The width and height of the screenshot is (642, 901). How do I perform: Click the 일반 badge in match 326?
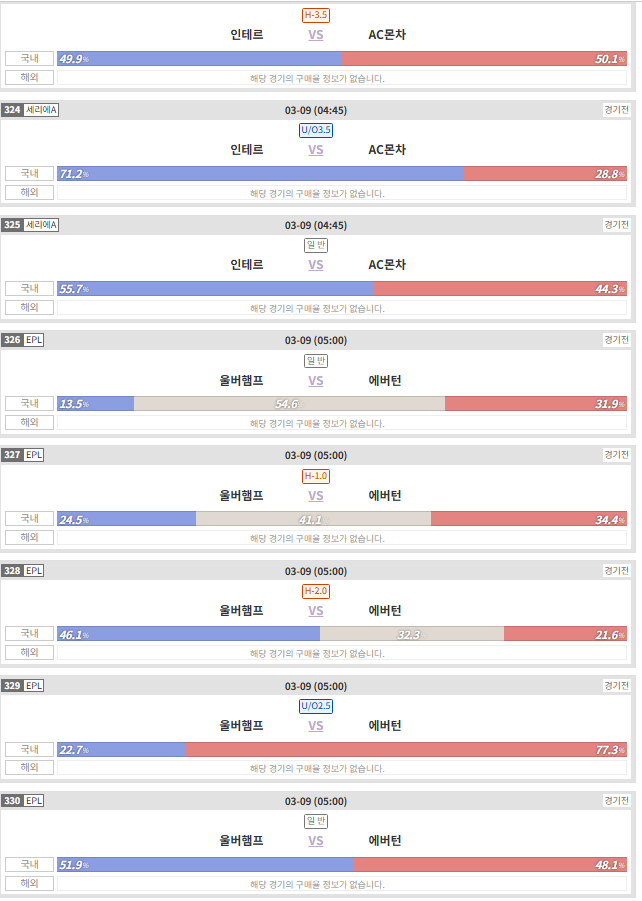click(316, 361)
